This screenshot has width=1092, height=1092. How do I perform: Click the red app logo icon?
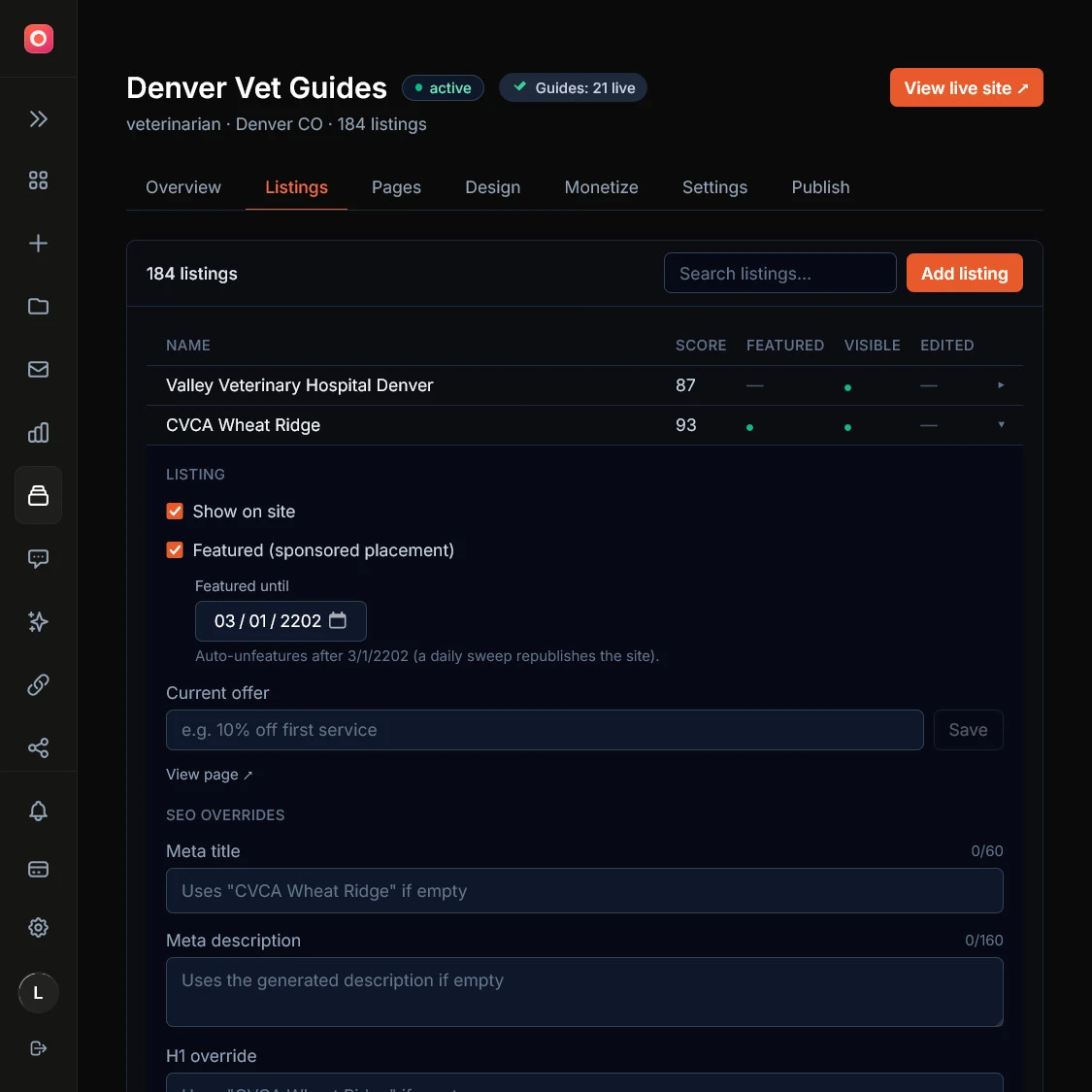pos(38,38)
